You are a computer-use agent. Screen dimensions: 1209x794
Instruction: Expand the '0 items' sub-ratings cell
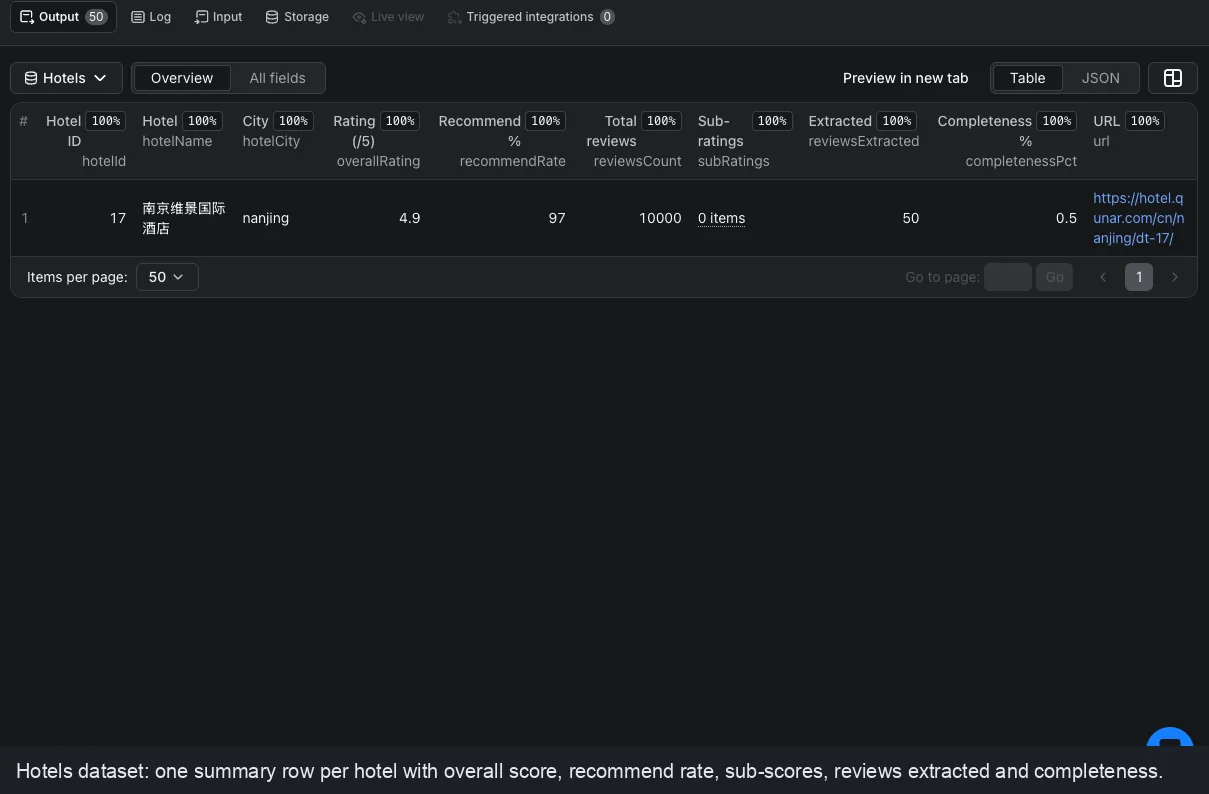tap(721, 218)
